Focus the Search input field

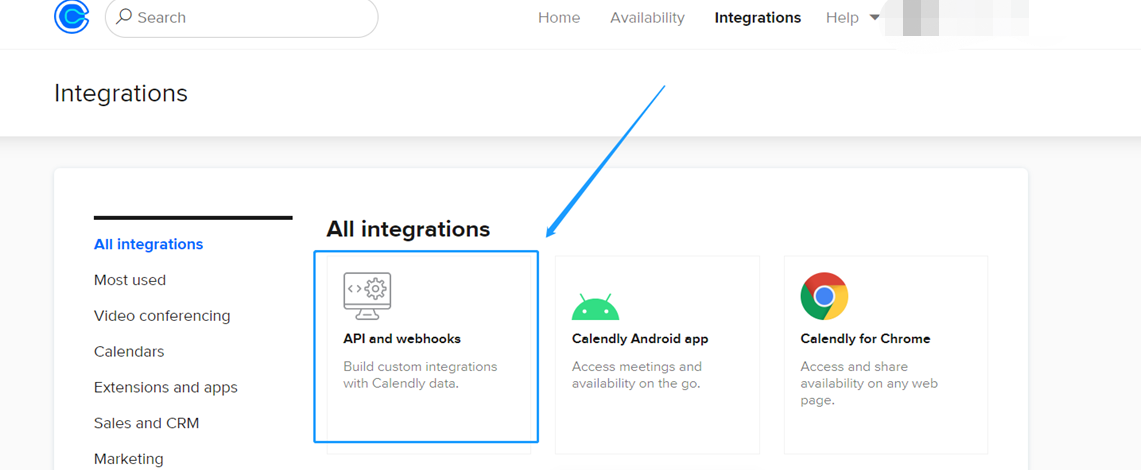[242, 17]
